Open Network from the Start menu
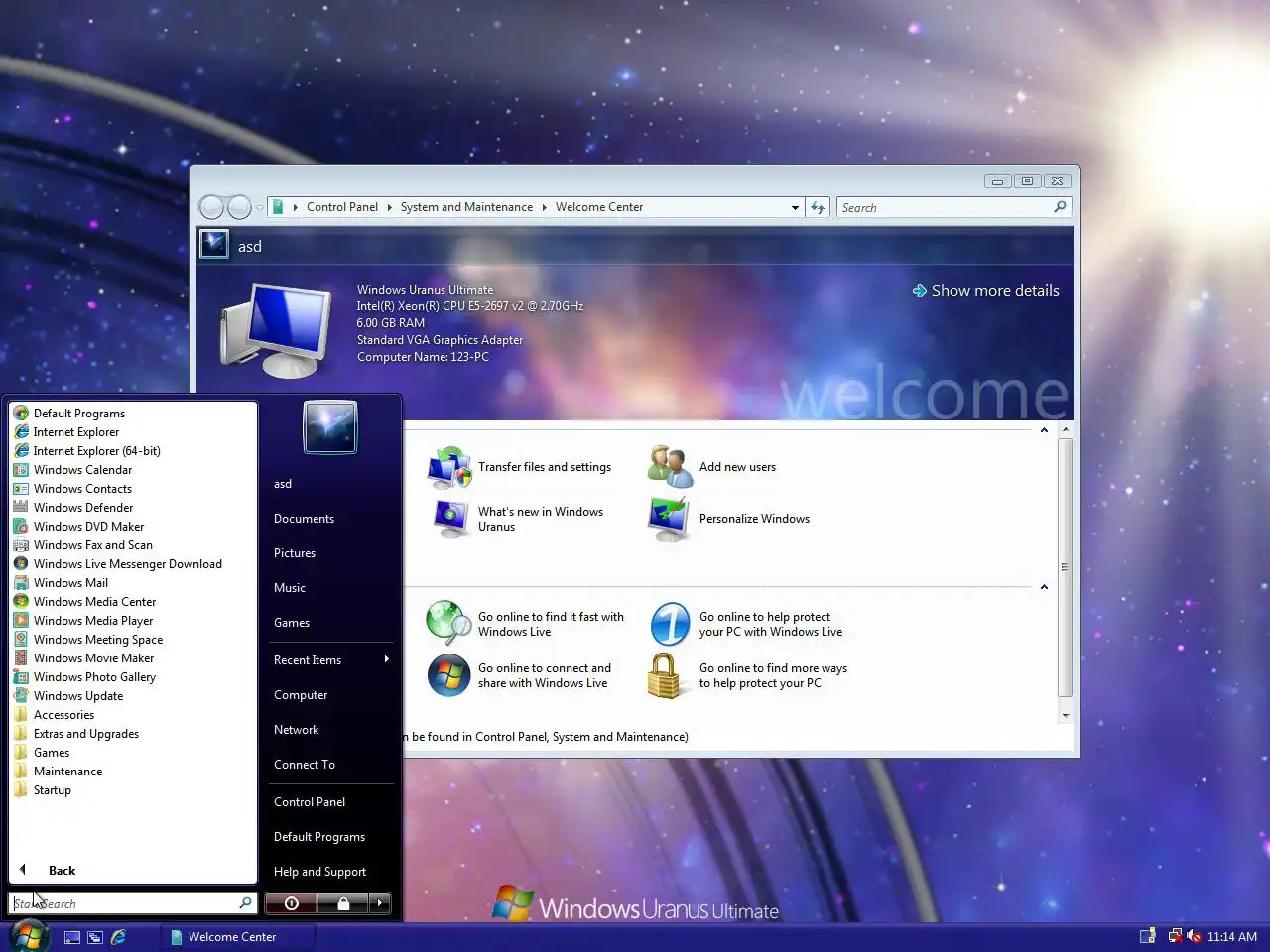 pyautogui.click(x=297, y=730)
